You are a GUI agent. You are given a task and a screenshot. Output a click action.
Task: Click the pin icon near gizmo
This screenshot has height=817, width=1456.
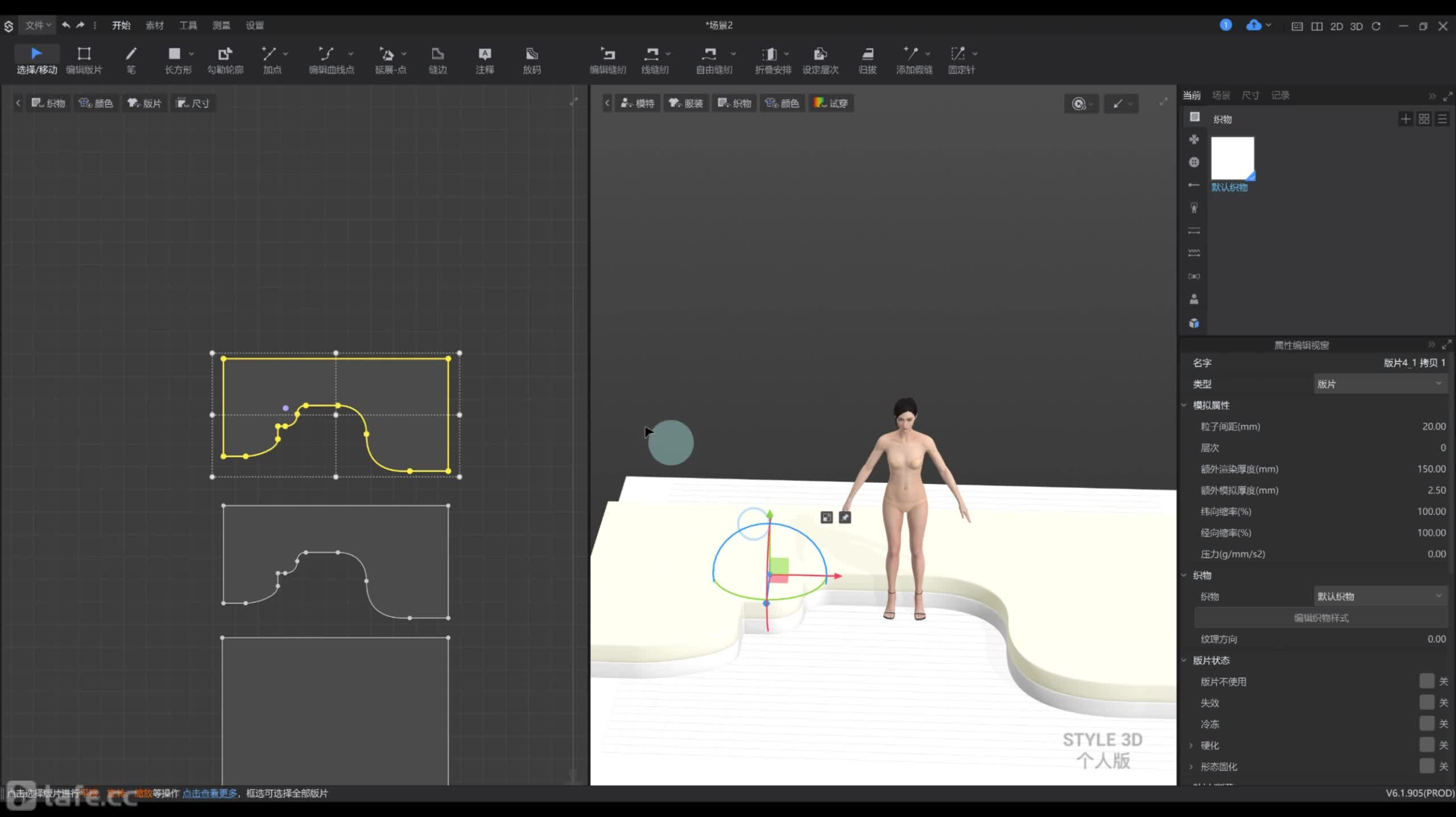click(845, 517)
